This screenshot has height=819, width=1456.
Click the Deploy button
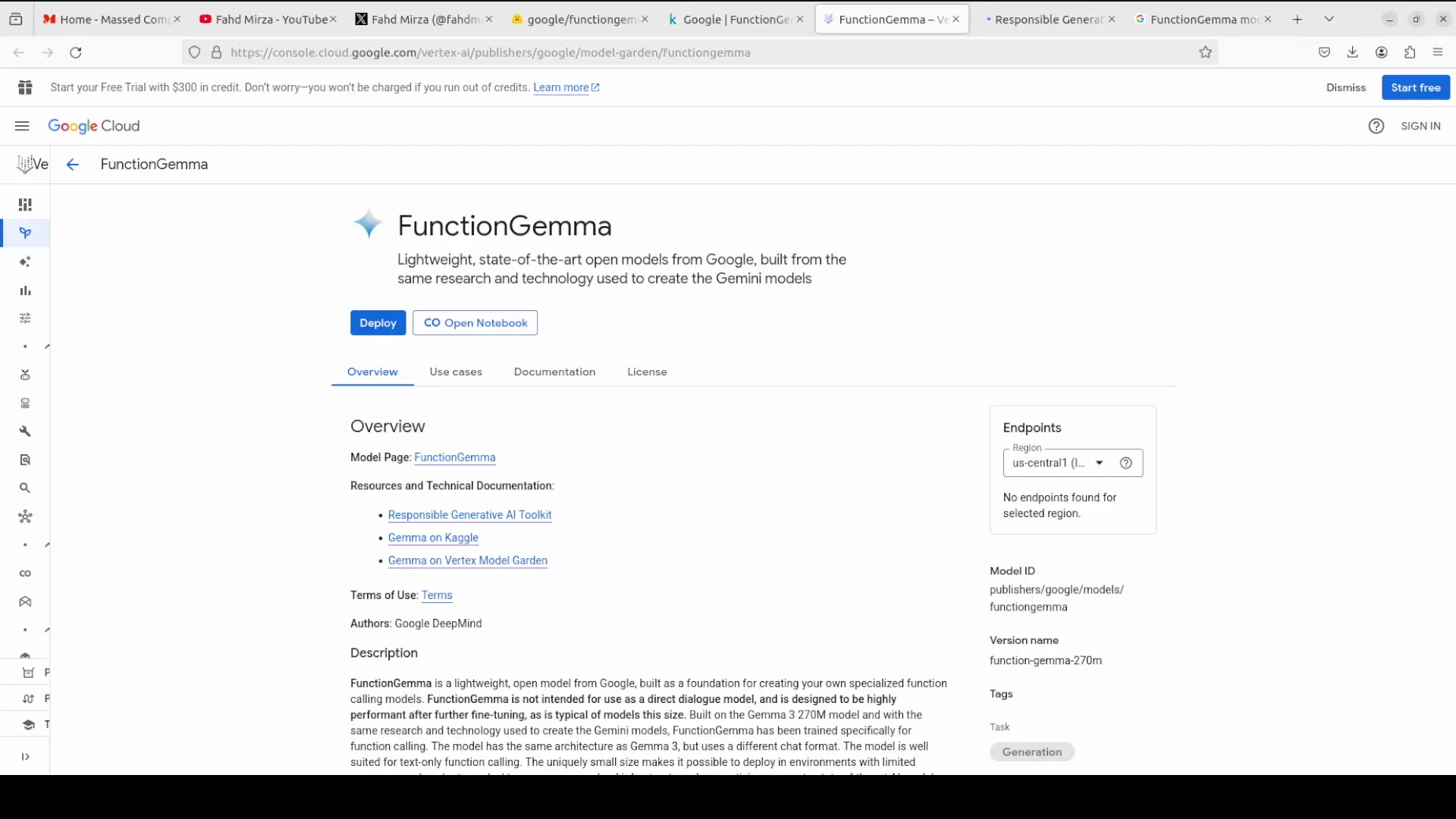(x=378, y=322)
